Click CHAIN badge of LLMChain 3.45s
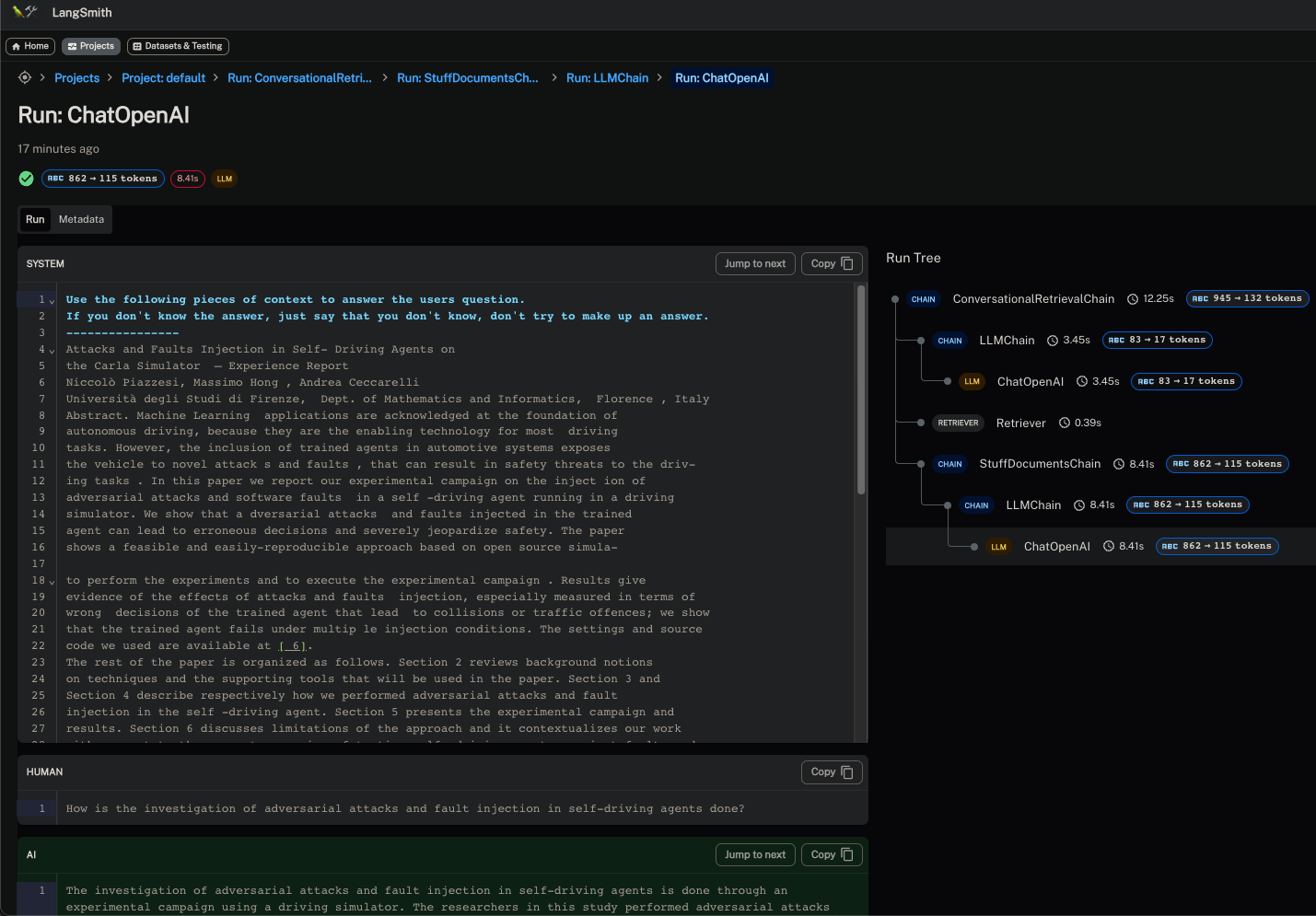 click(x=949, y=341)
